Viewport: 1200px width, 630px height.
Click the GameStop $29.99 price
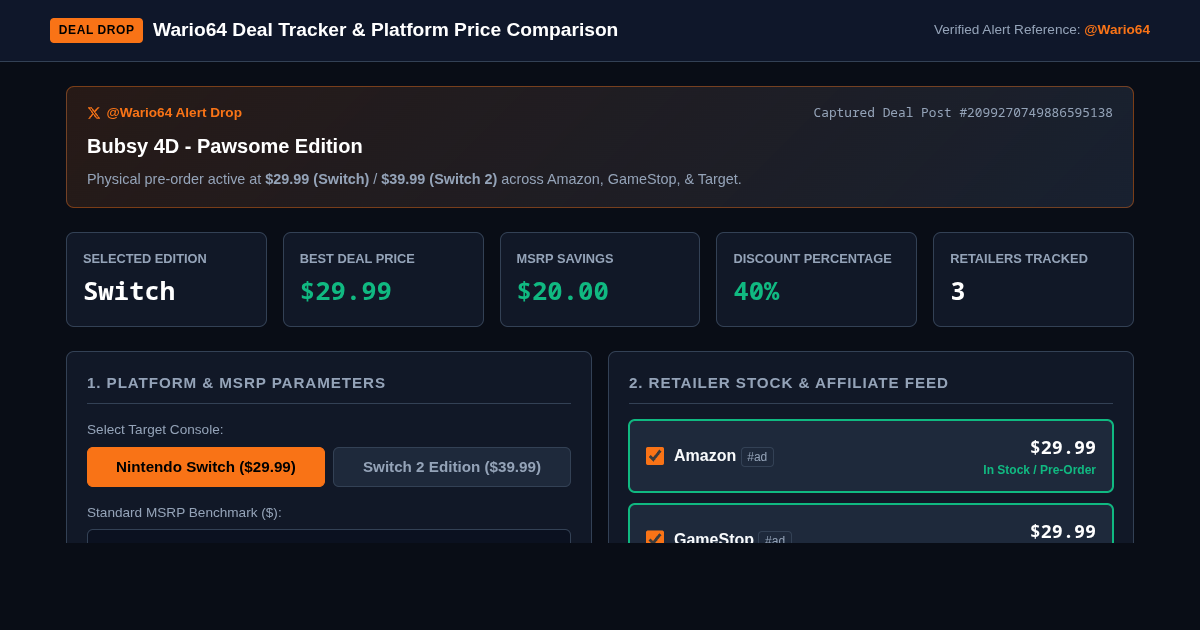[1063, 531]
